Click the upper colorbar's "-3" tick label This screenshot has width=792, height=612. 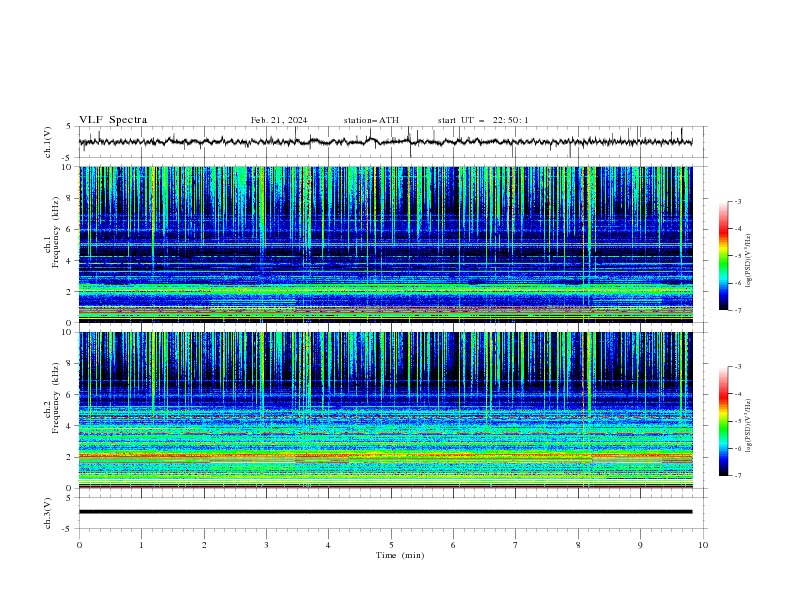point(738,201)
